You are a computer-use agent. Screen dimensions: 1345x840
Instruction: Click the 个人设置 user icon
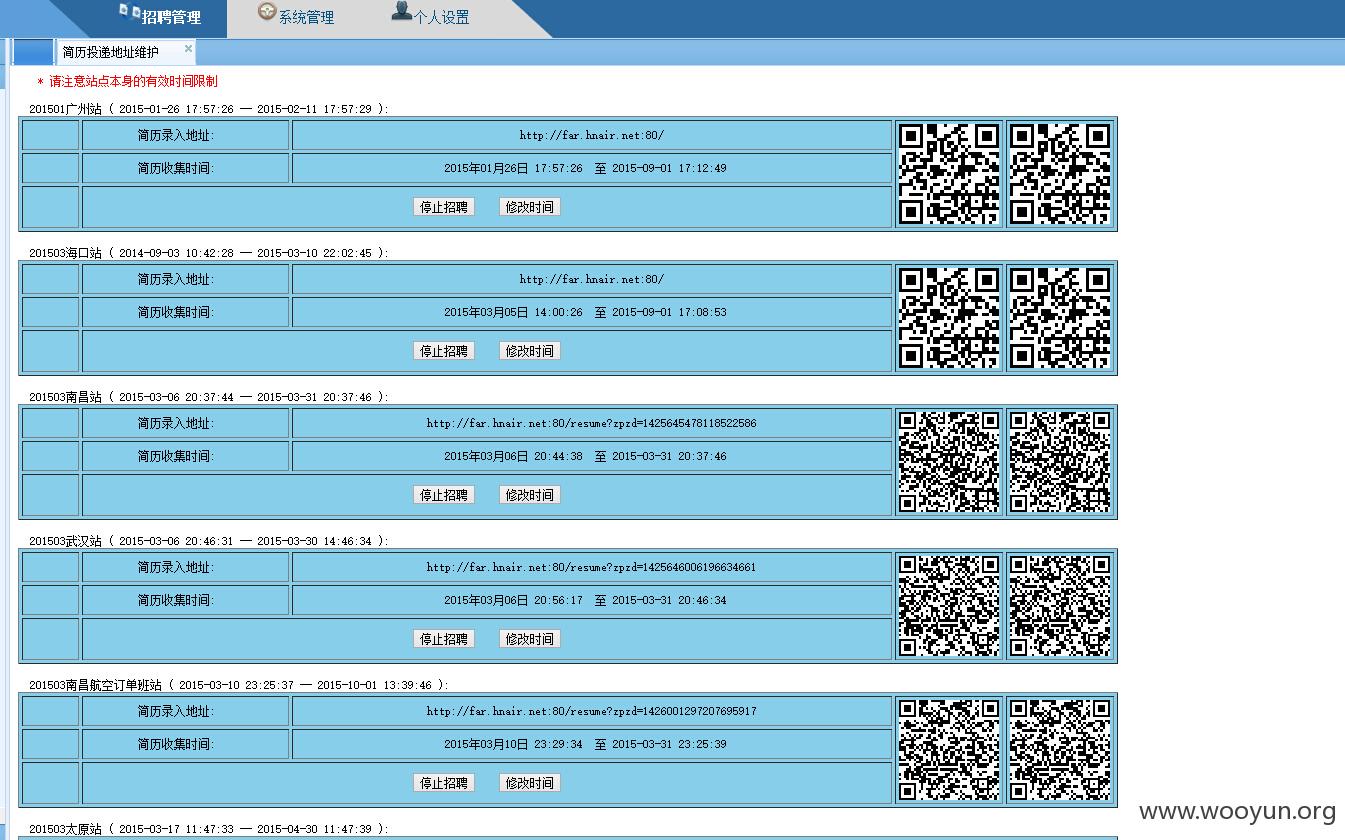coord(401,11)
